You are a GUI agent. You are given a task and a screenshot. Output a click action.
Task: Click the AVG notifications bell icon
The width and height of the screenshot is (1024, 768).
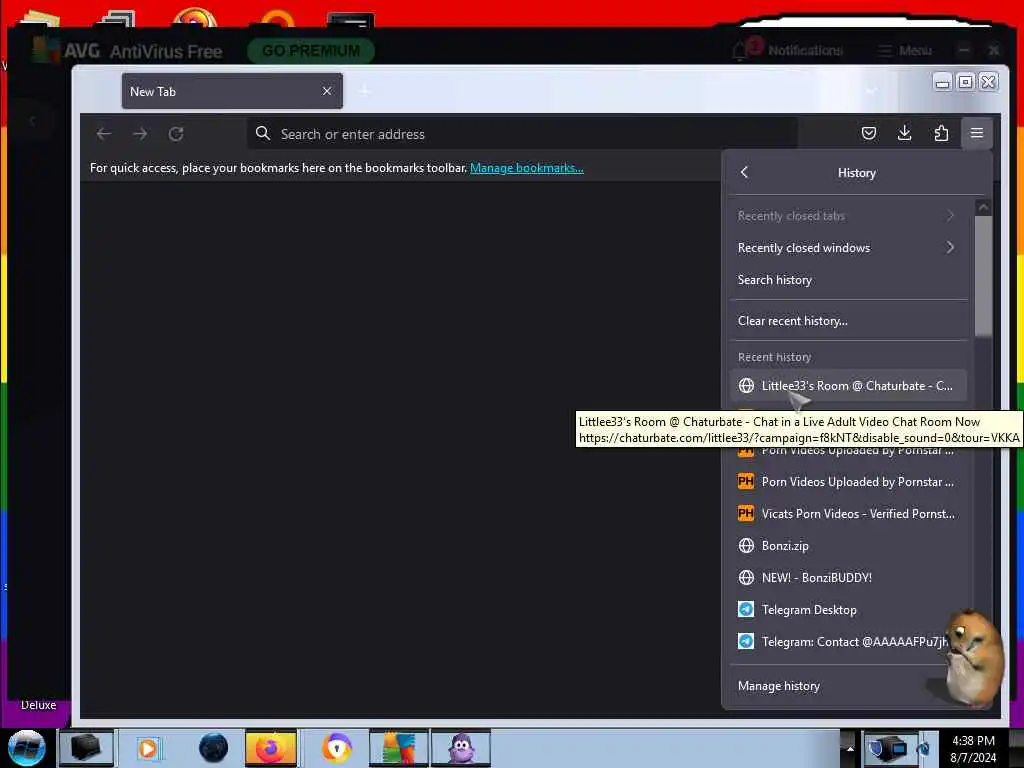point(740,50)
